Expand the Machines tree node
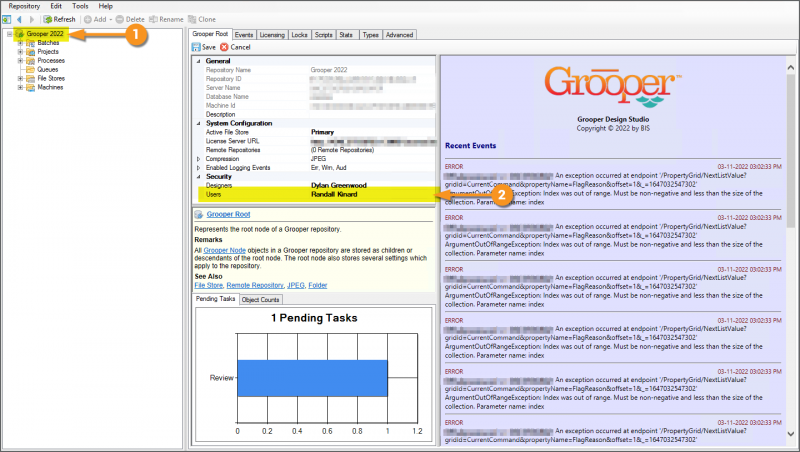The height and width of the screenshot is (452, 800). (20, 87)
